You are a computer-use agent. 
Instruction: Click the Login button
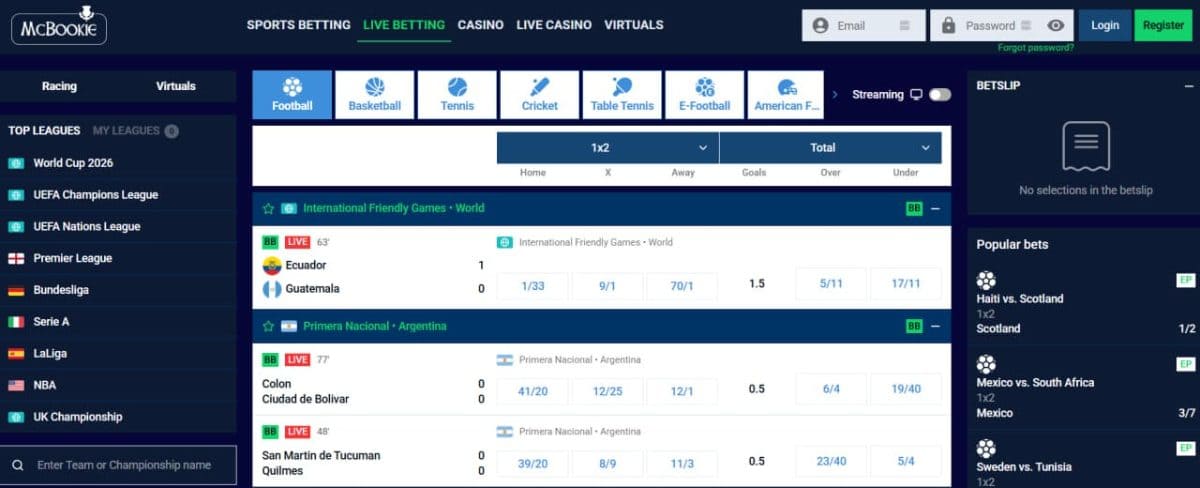1105,25
